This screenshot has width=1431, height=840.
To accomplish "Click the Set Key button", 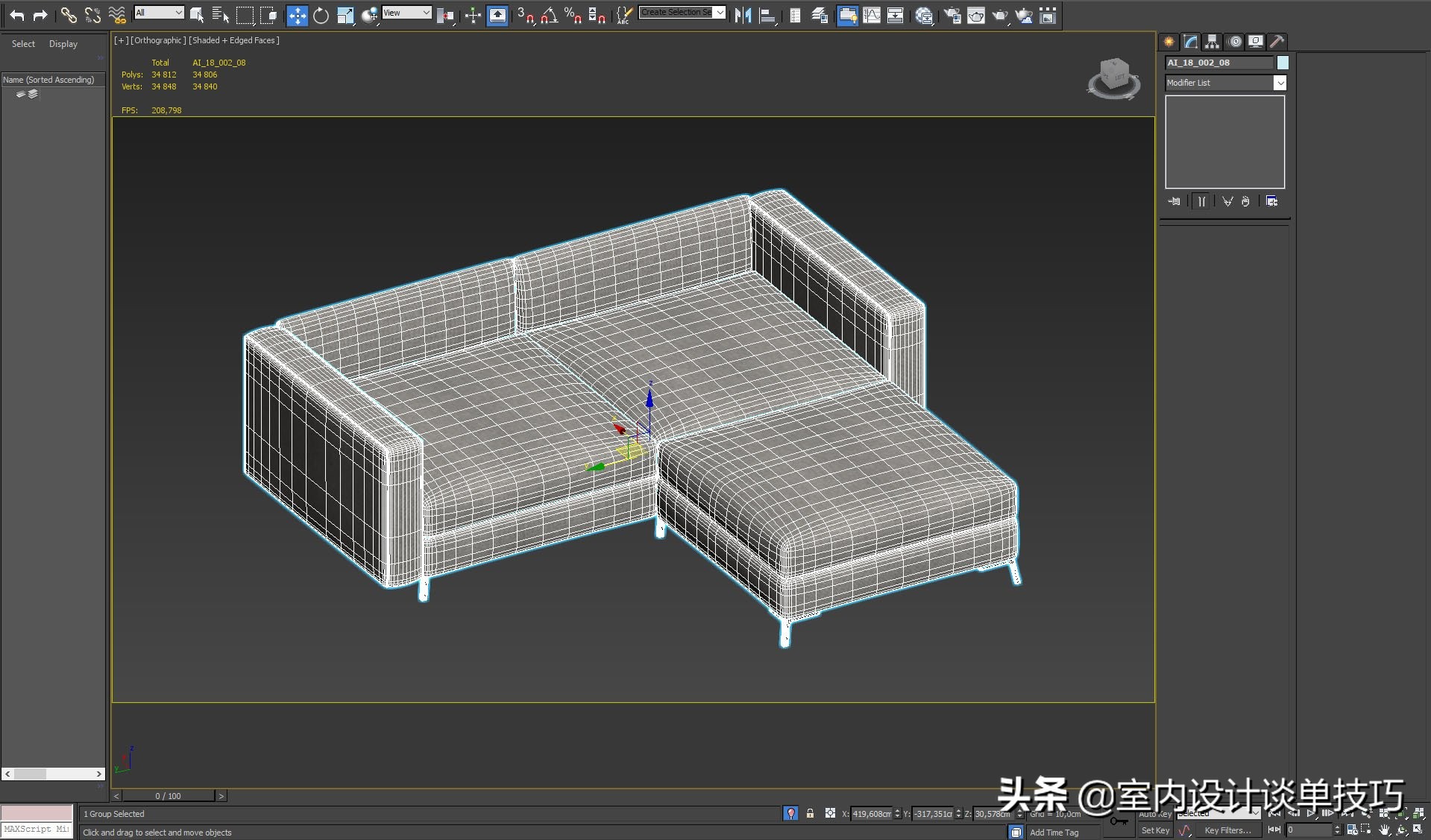I will pyautogui.click(x=1155, y=830).
